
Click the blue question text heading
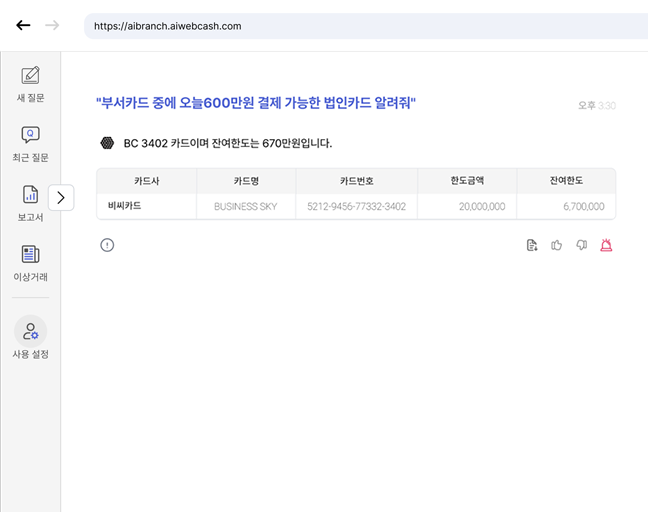tap(255, 103)
